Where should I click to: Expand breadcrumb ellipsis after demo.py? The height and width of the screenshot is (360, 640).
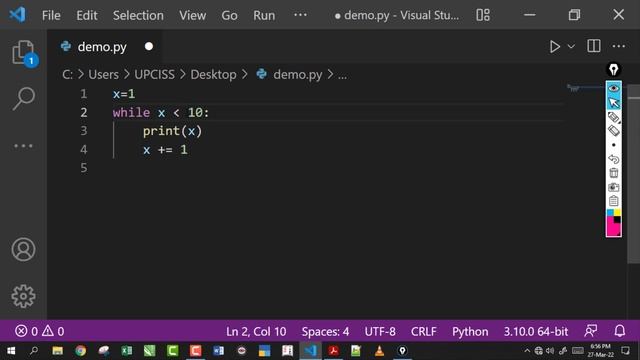pyautogui.click(x=342, y=75)
